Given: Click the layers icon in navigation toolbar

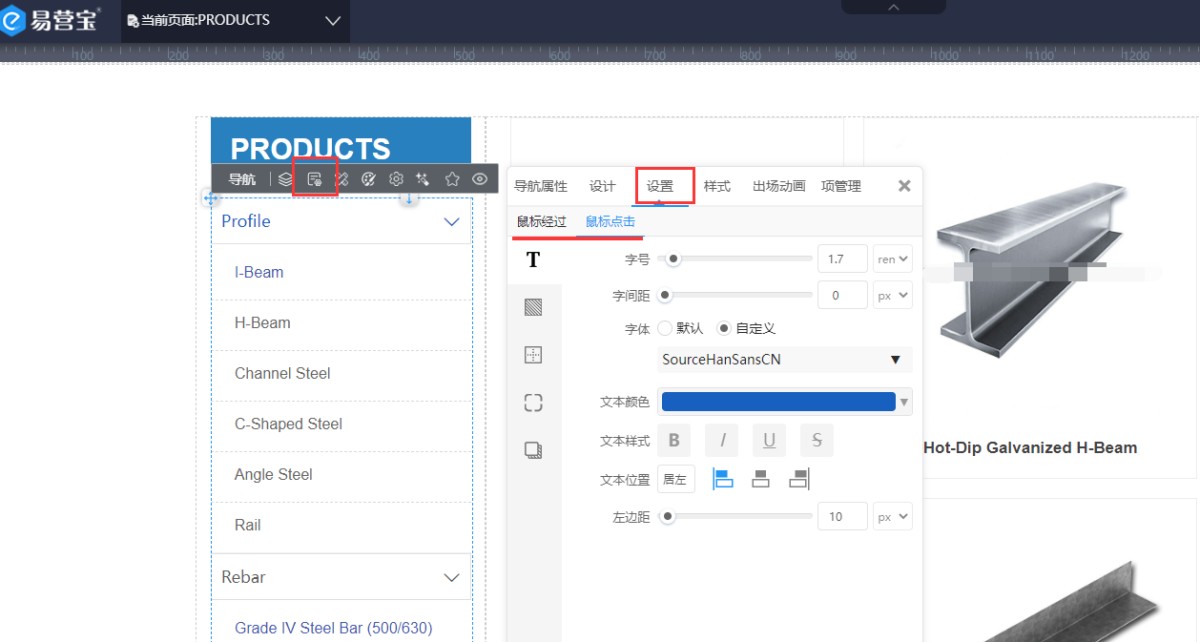Looking at the screenshot, I should pyautogui.click(x=286, y=179).
